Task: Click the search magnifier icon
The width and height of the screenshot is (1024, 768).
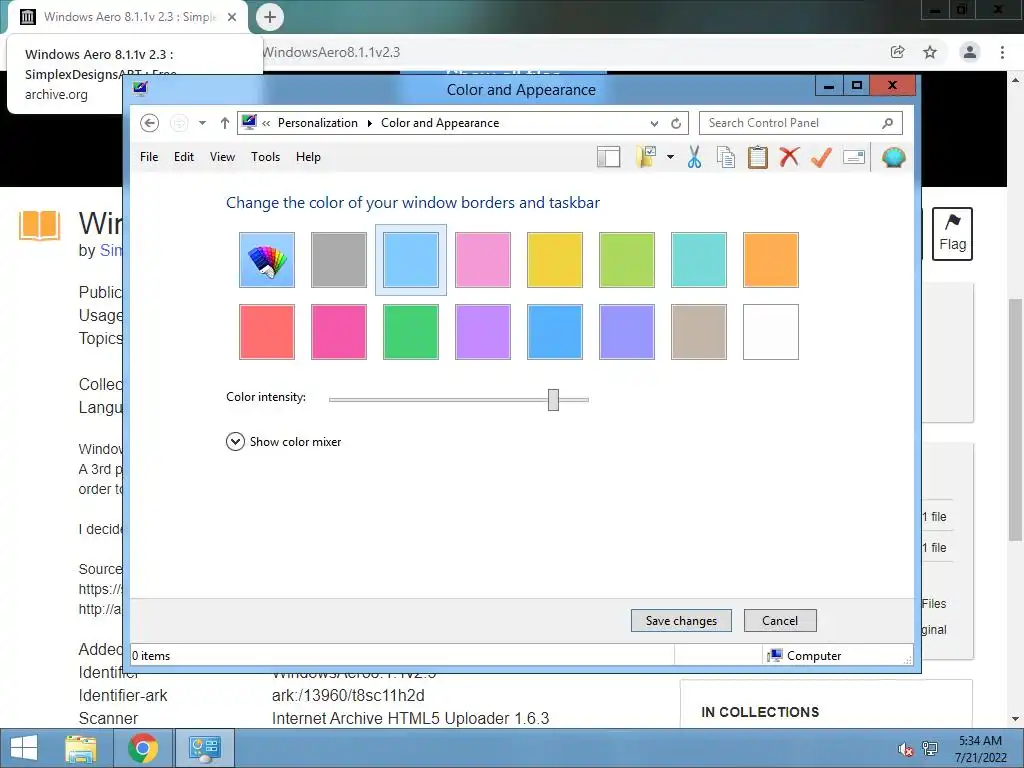Action: (x=888, y=123)
